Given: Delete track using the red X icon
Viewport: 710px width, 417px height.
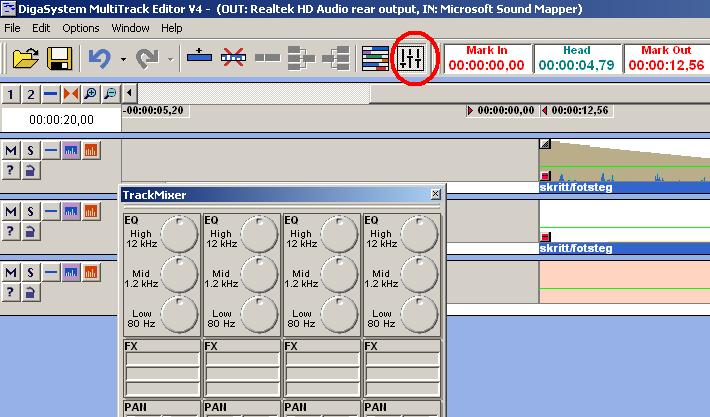Looking at the screenshot, I should click(x=233, y=58).
